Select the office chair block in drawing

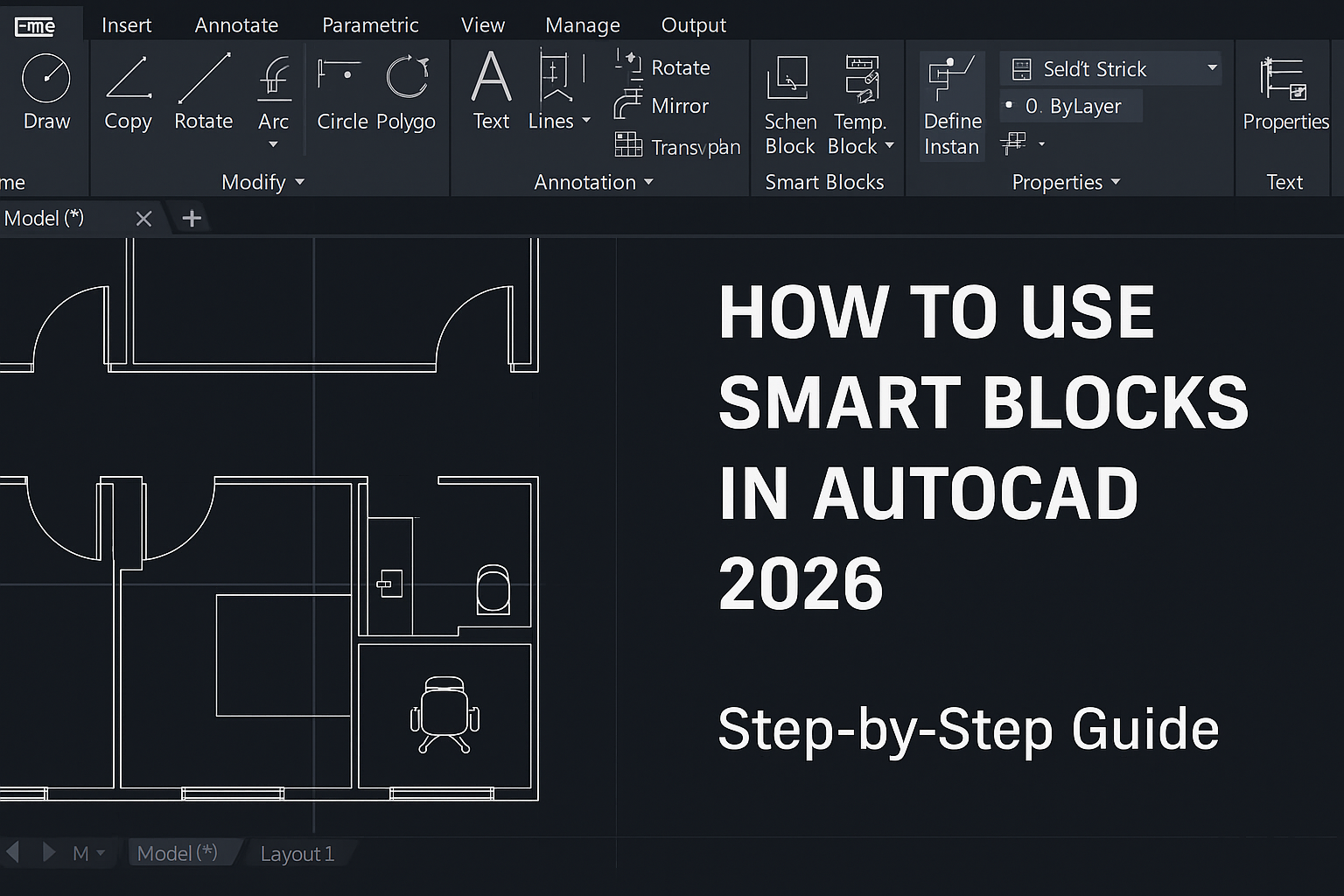tap(444, 715)
